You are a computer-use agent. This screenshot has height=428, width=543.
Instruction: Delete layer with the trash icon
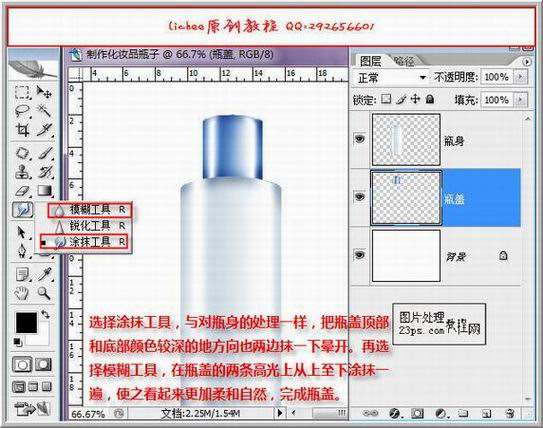[x=509, y=413]
